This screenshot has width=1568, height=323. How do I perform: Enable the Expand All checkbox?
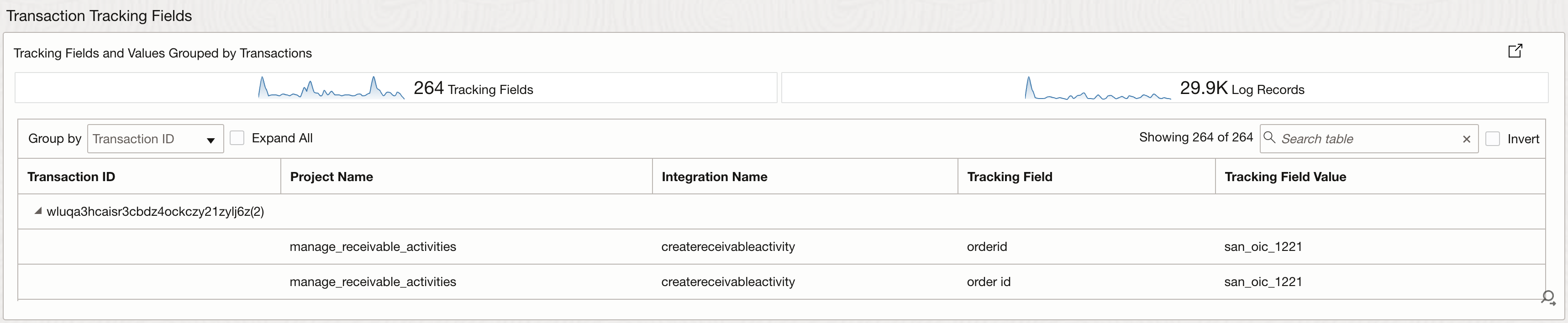237,138
